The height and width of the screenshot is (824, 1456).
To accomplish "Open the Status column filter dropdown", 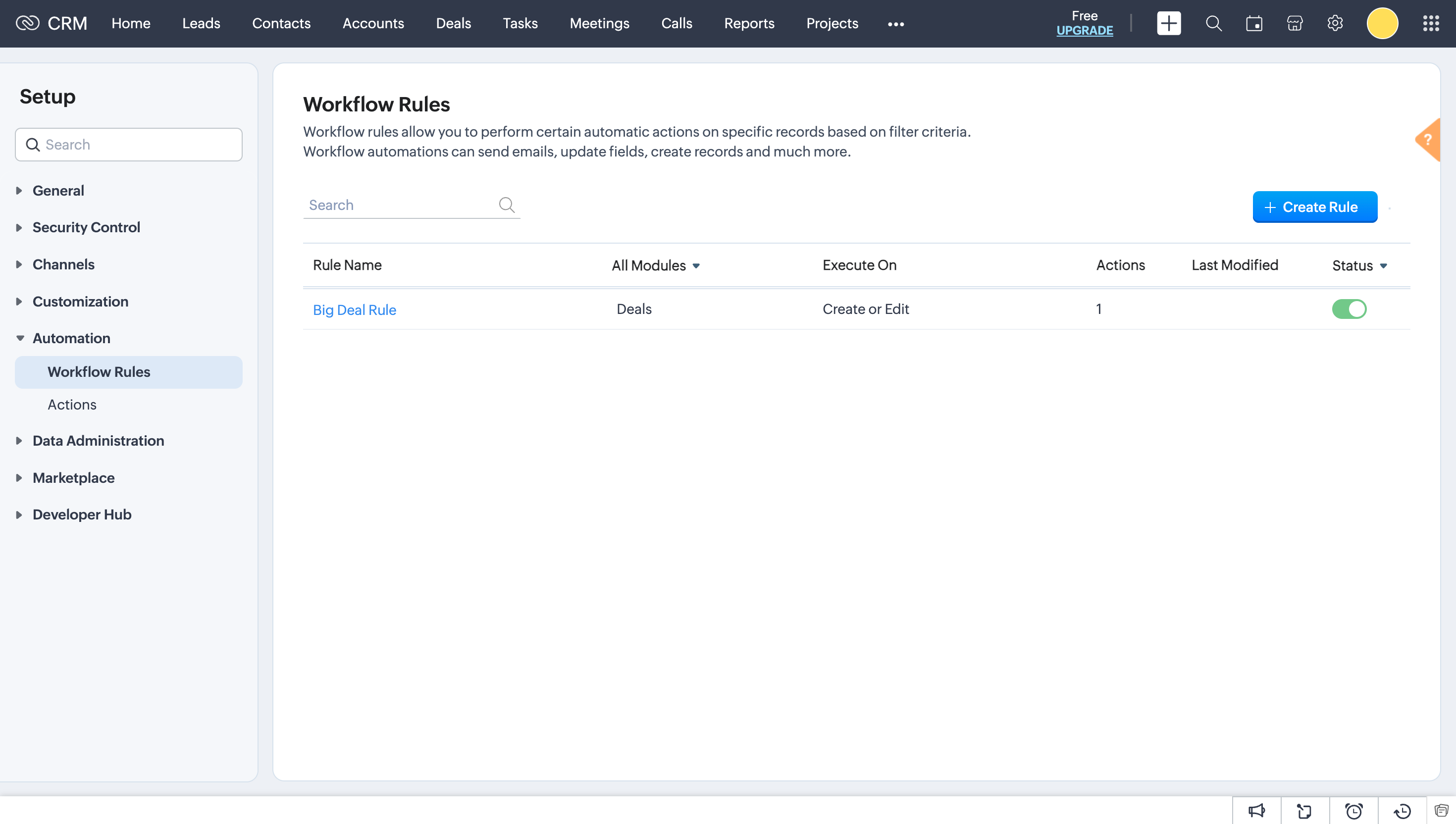I will [x=1359, y=265].
